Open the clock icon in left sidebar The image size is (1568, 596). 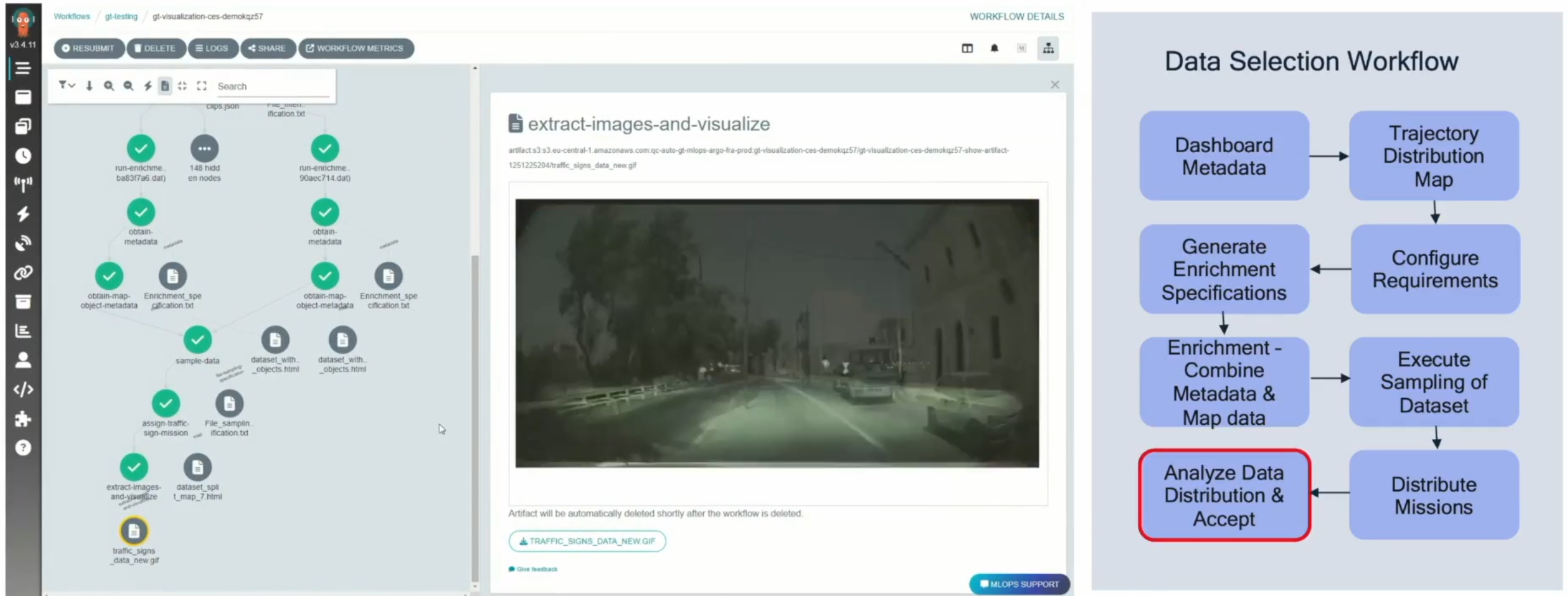click(x=23, y=155)
